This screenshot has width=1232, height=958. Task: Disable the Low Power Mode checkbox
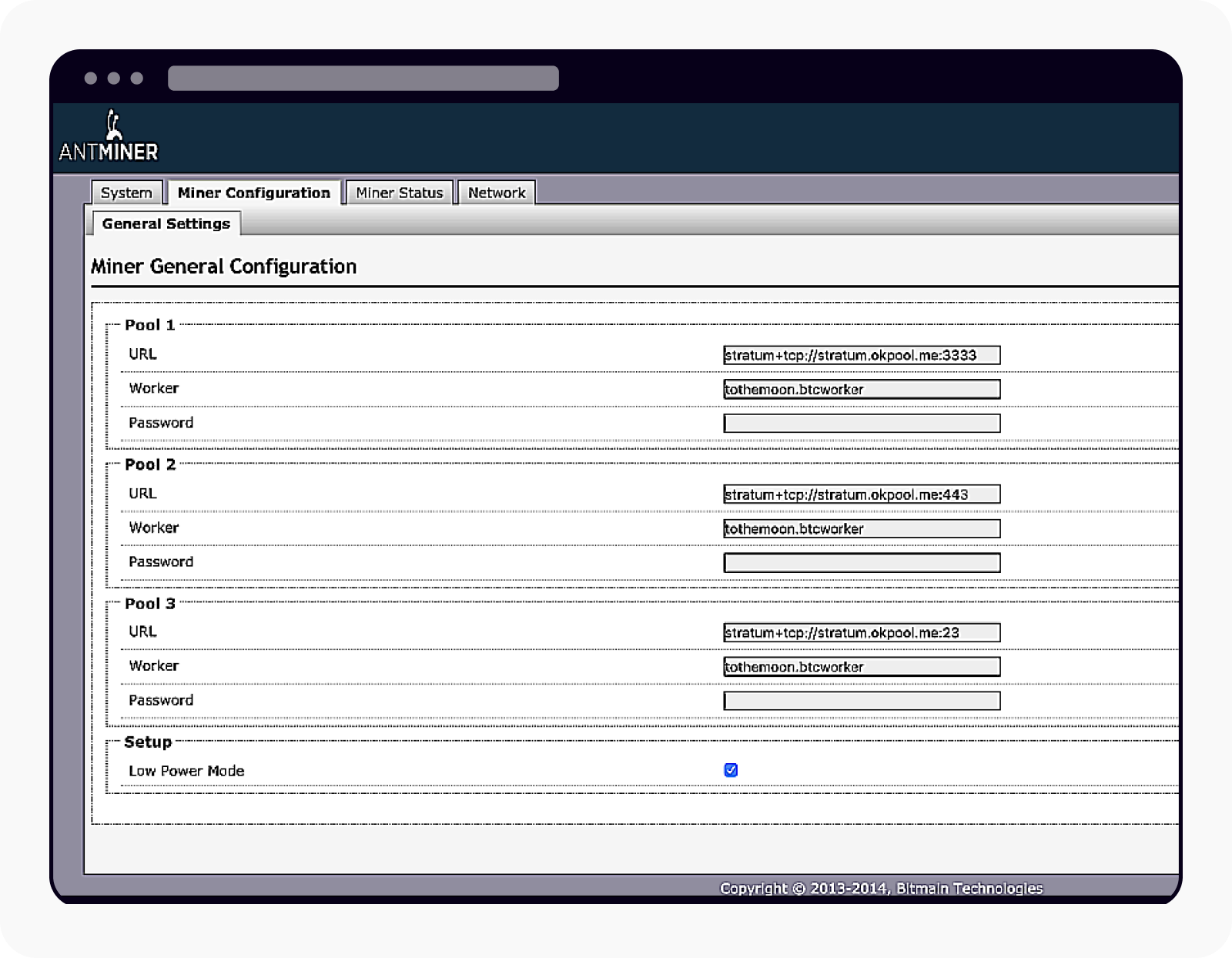click(731, 770)
